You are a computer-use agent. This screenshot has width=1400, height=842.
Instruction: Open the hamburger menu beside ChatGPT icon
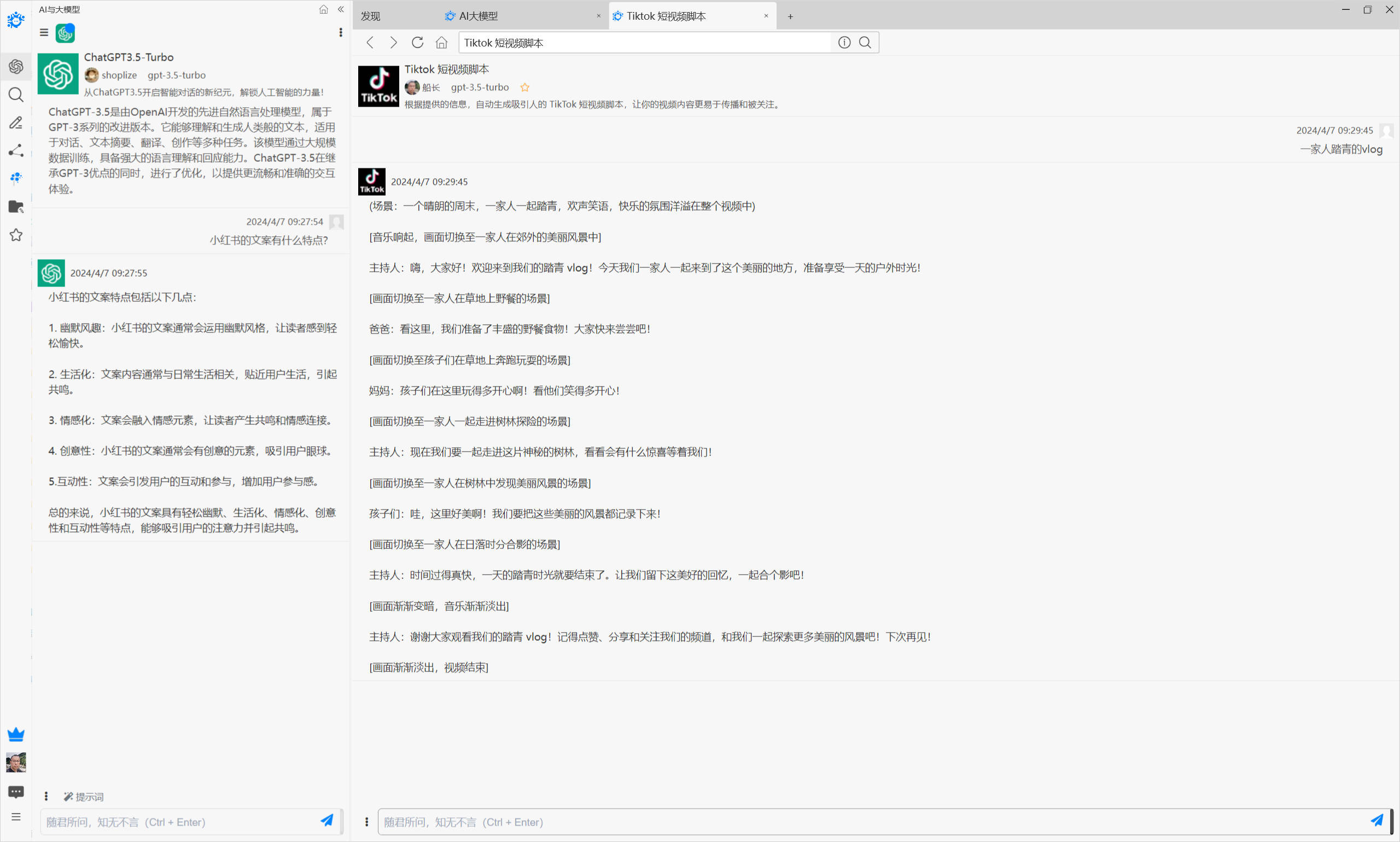44,32
